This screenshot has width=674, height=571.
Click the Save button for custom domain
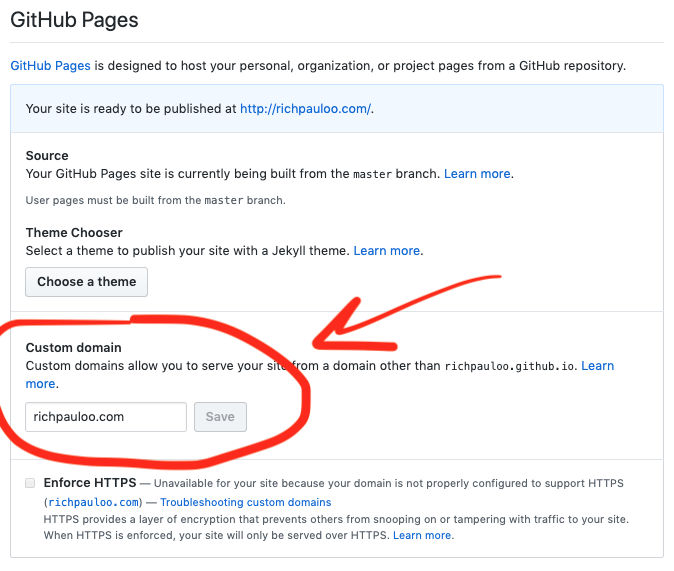[x=220, y=417]
